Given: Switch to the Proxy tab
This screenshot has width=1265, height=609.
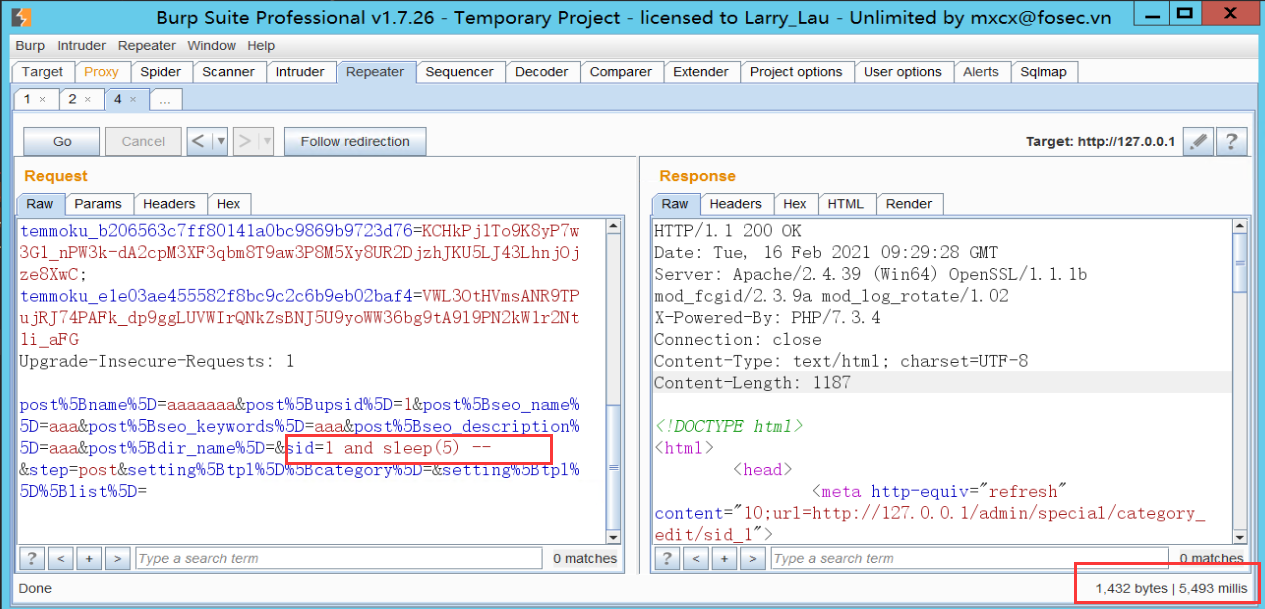Looking at the screenshot, I should tap(101, 72).
